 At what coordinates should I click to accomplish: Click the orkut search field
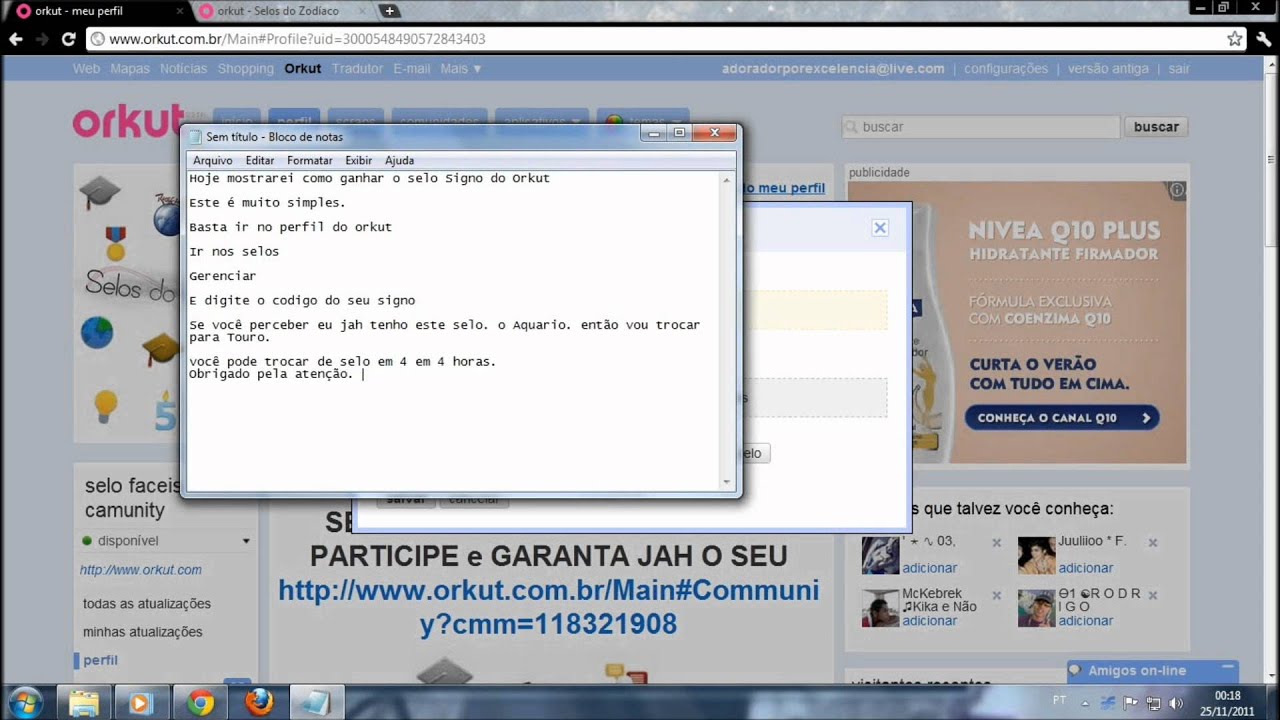tap(981, 127)
